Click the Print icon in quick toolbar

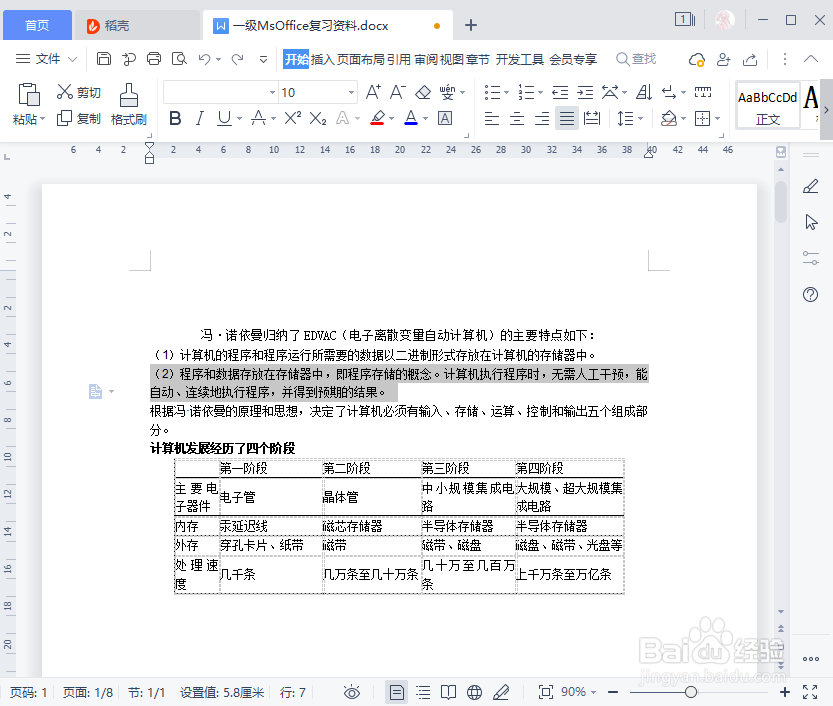pyautogui.click(x=154, y=58)
